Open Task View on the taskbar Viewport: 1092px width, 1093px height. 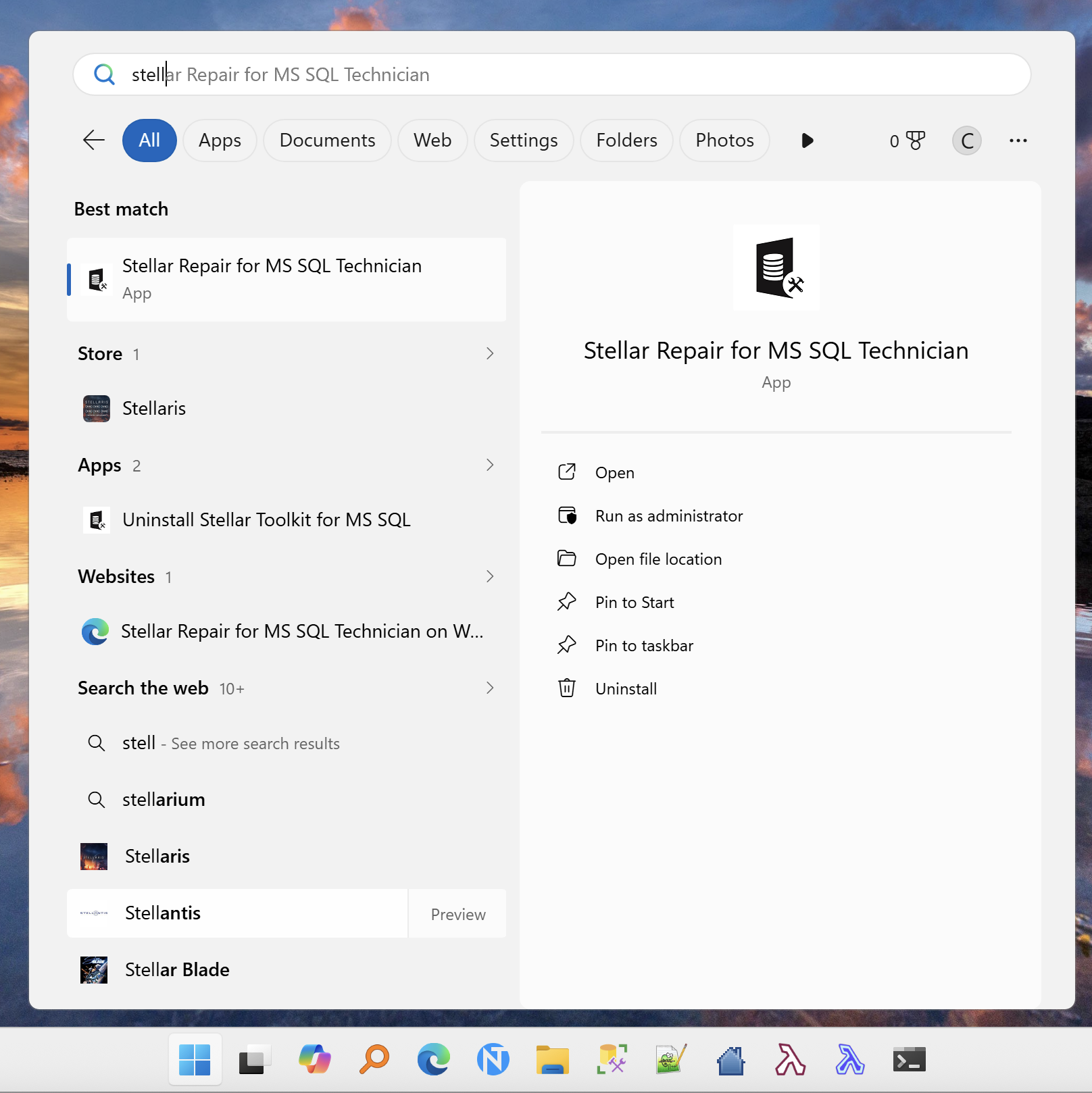click(255, 1059)
